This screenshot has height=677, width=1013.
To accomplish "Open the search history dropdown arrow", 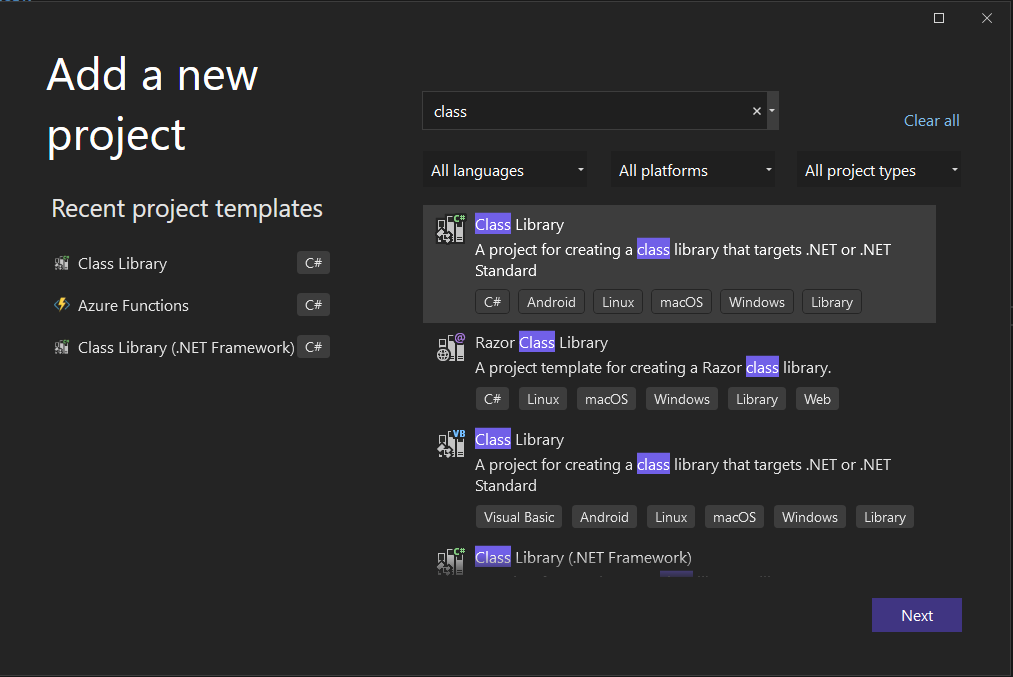I will pyautogui.click(x=772, y=111).
